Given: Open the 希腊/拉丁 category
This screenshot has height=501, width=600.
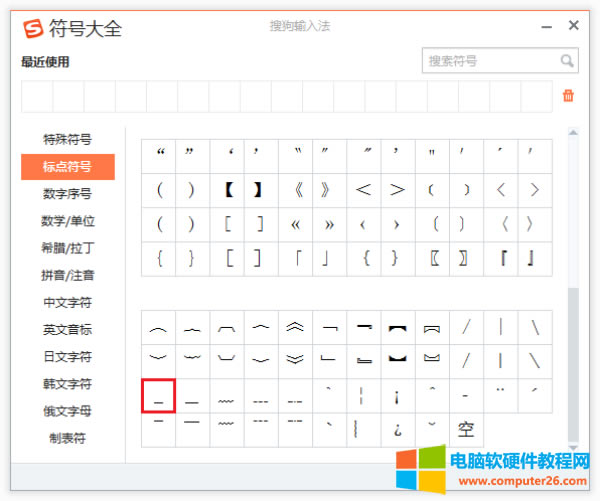Looking at the screenshot, I should 68,247.
